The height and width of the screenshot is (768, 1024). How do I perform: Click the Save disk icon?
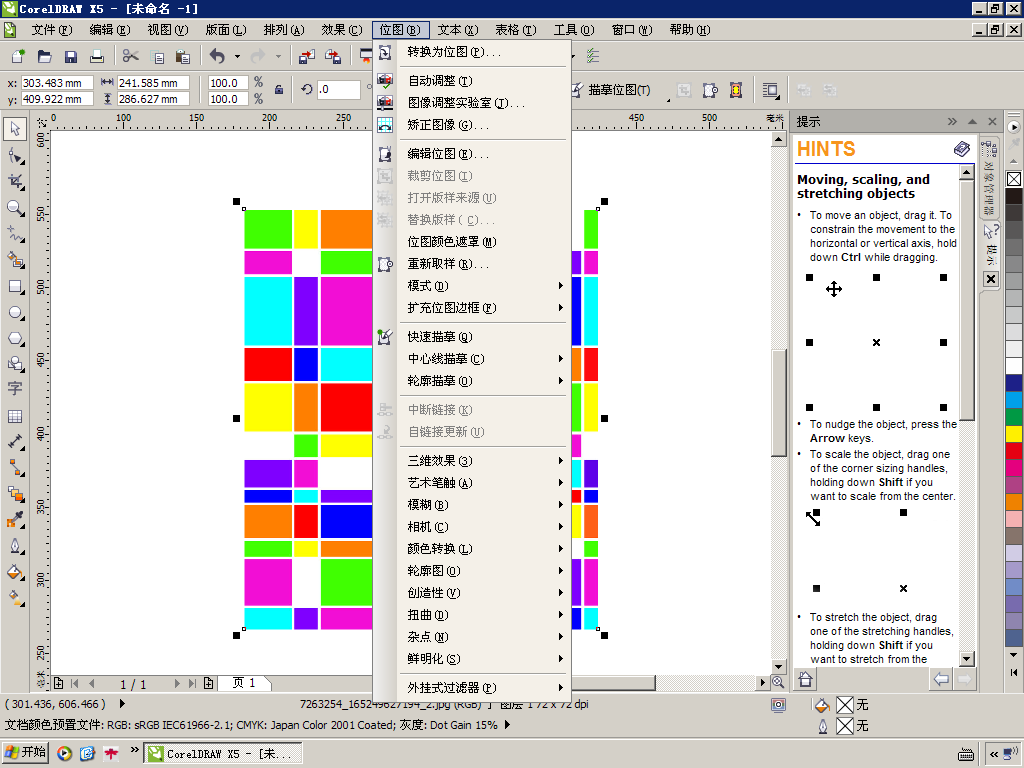[x=71, y=57]
